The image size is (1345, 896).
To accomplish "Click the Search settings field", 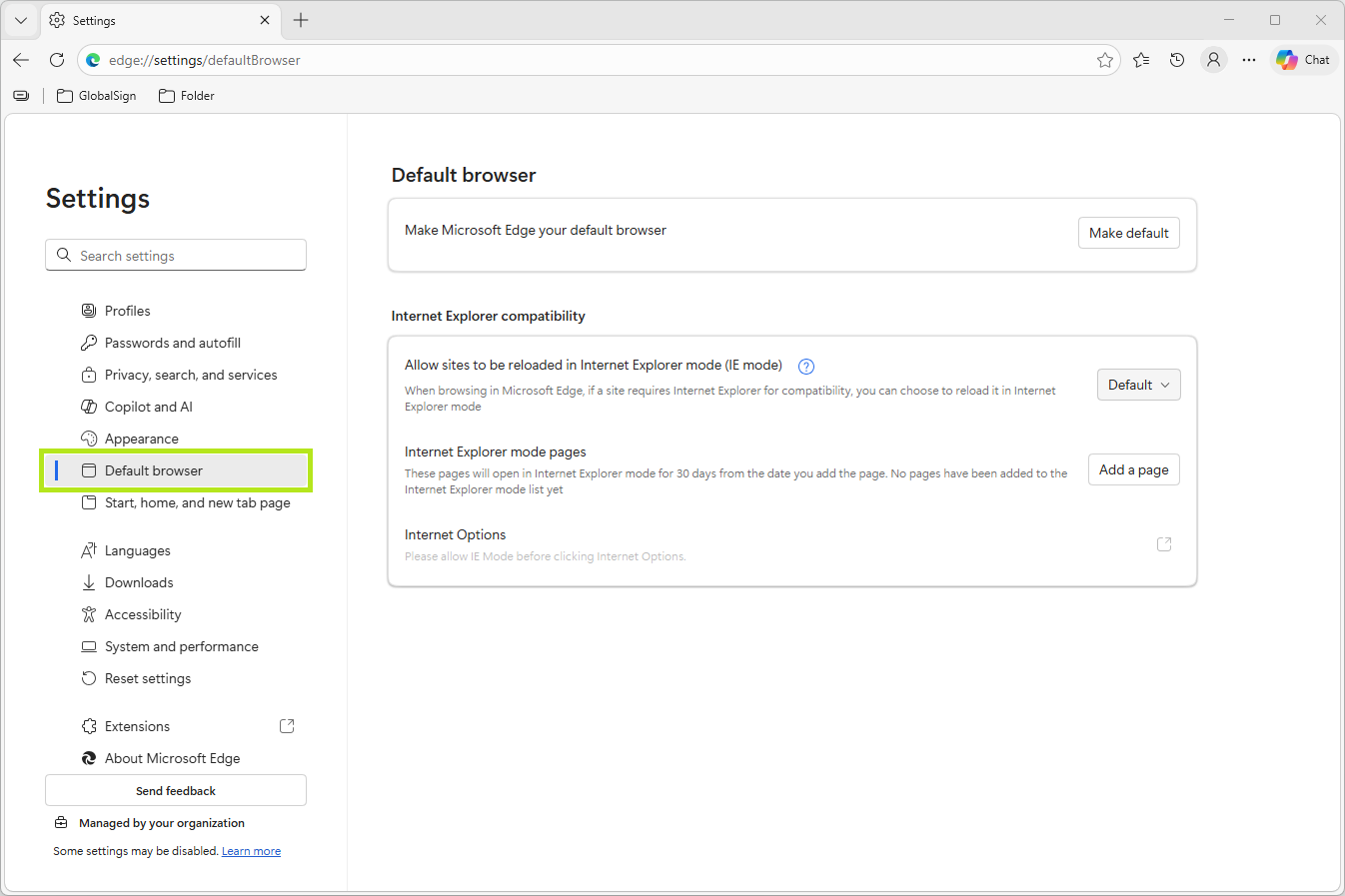I will tap(176, 255).
